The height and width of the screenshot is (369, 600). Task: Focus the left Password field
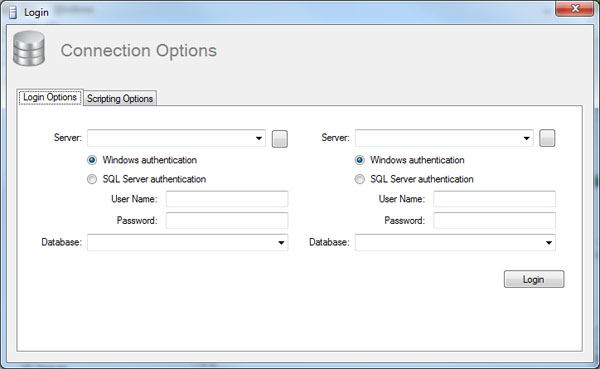(227, 220)
